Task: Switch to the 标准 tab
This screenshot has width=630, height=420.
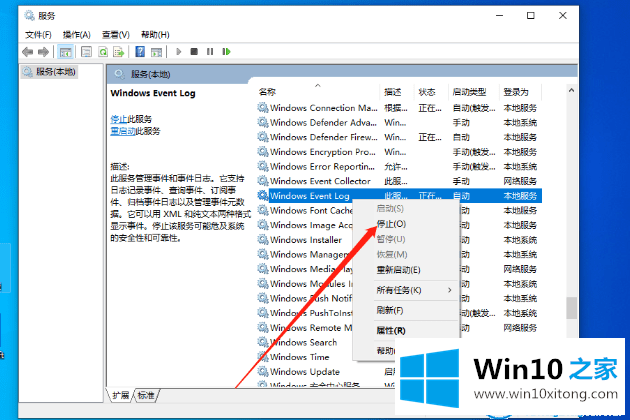Action: (x=146, y=395)
